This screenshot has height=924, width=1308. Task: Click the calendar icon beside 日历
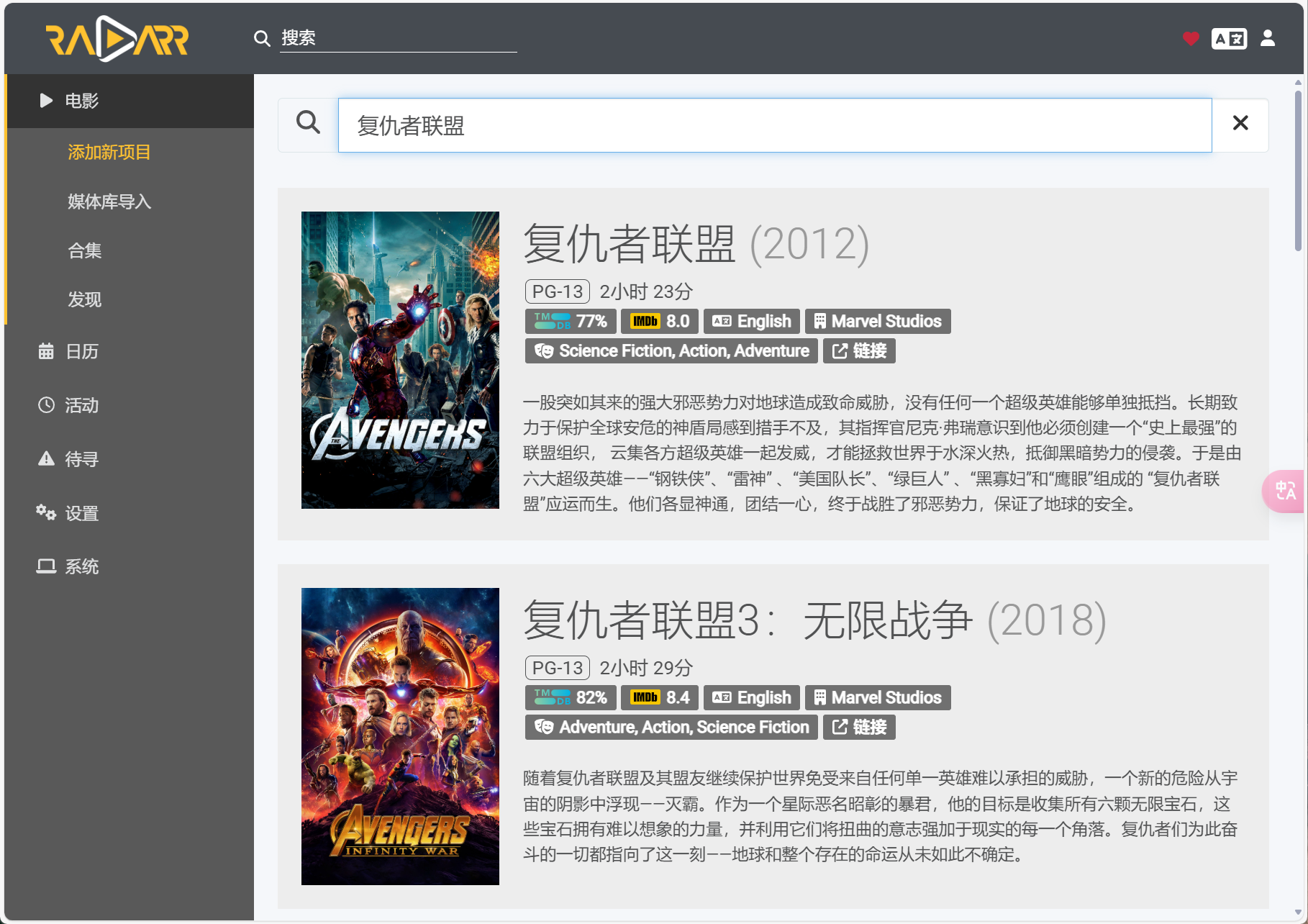(x=46, y=351)
